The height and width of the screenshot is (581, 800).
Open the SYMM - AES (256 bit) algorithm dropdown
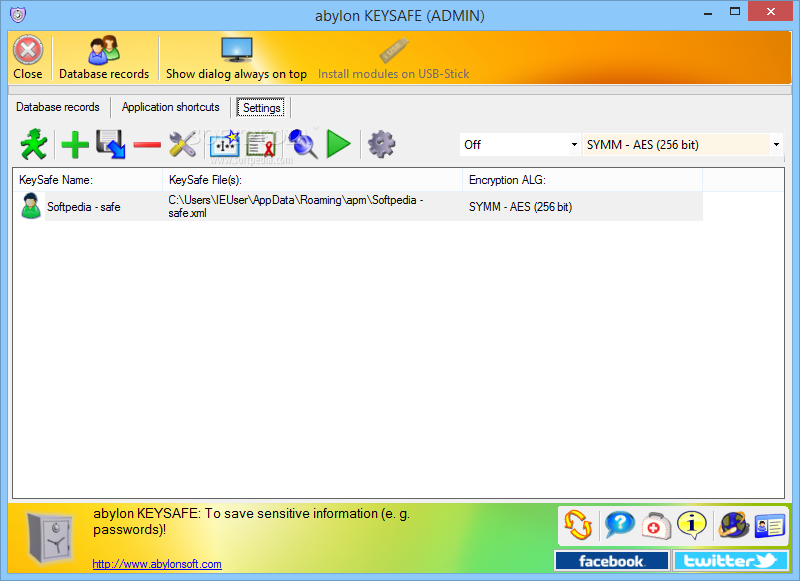[x=682, y=145]
